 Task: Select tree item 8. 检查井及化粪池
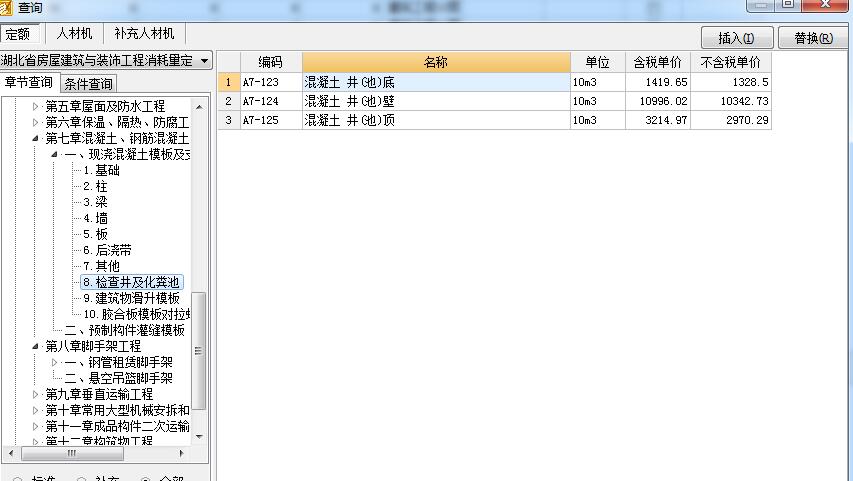click(x=131, y=282)
